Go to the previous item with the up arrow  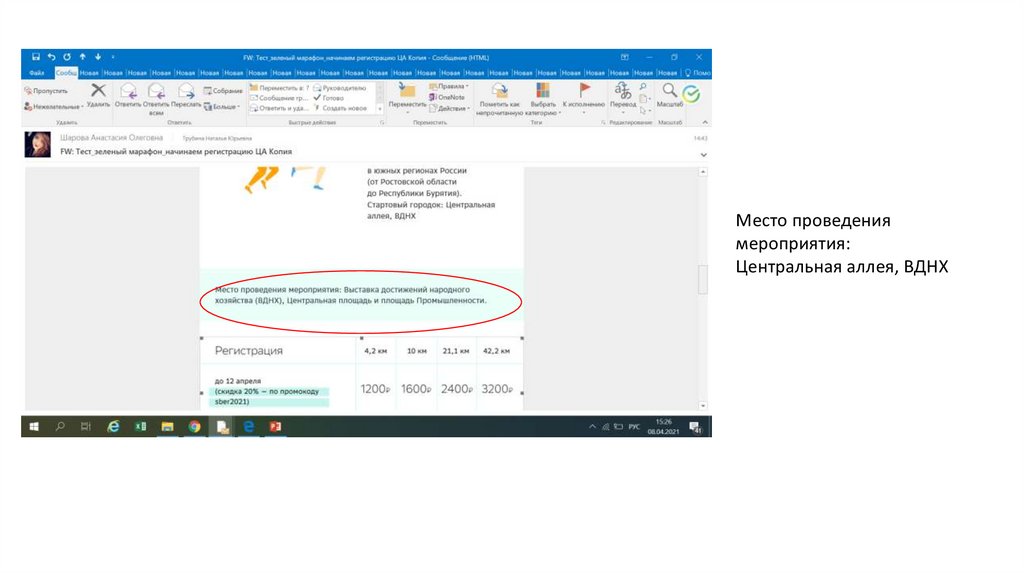pyautogui.click(x=82, y=57)
